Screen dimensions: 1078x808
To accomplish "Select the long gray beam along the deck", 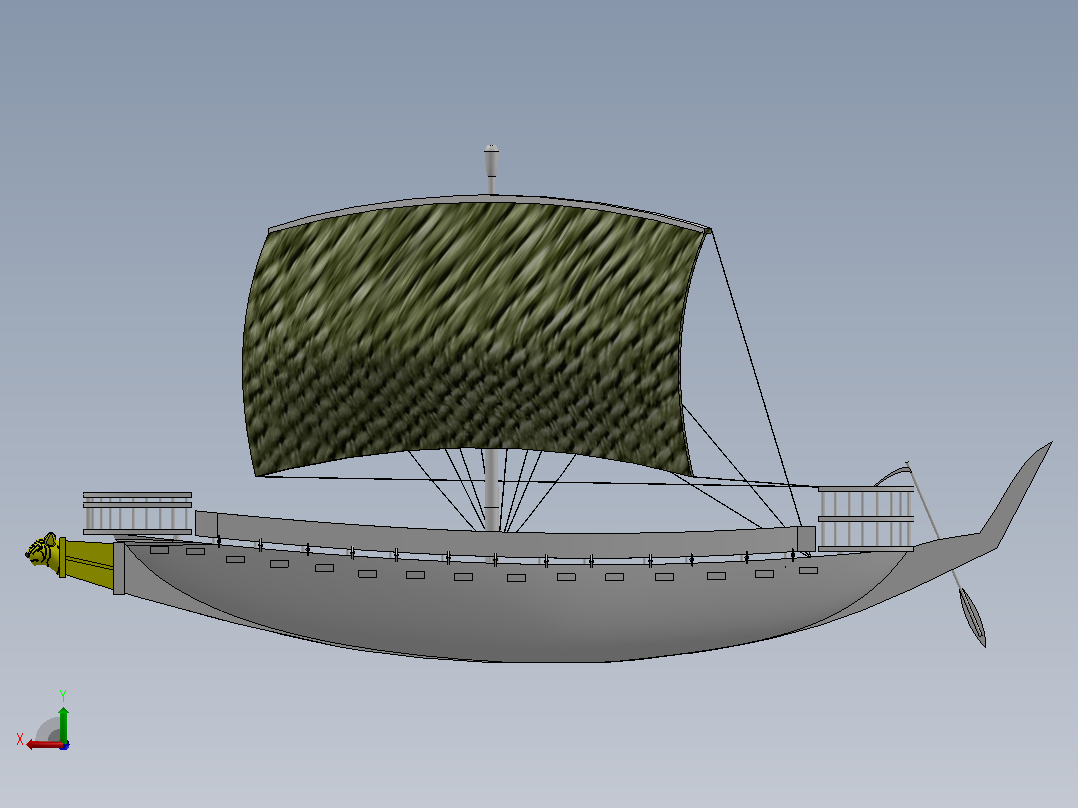I will 505,535.
